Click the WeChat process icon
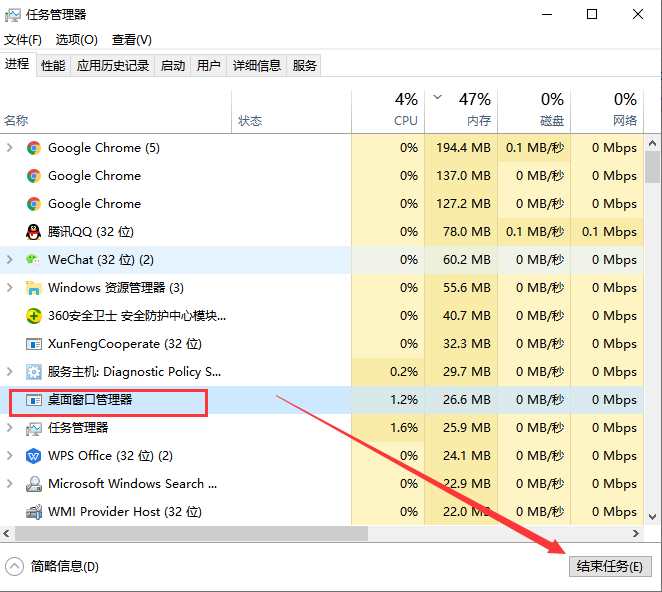Viewport: 662px width, 592px height. tap(33, 259)
